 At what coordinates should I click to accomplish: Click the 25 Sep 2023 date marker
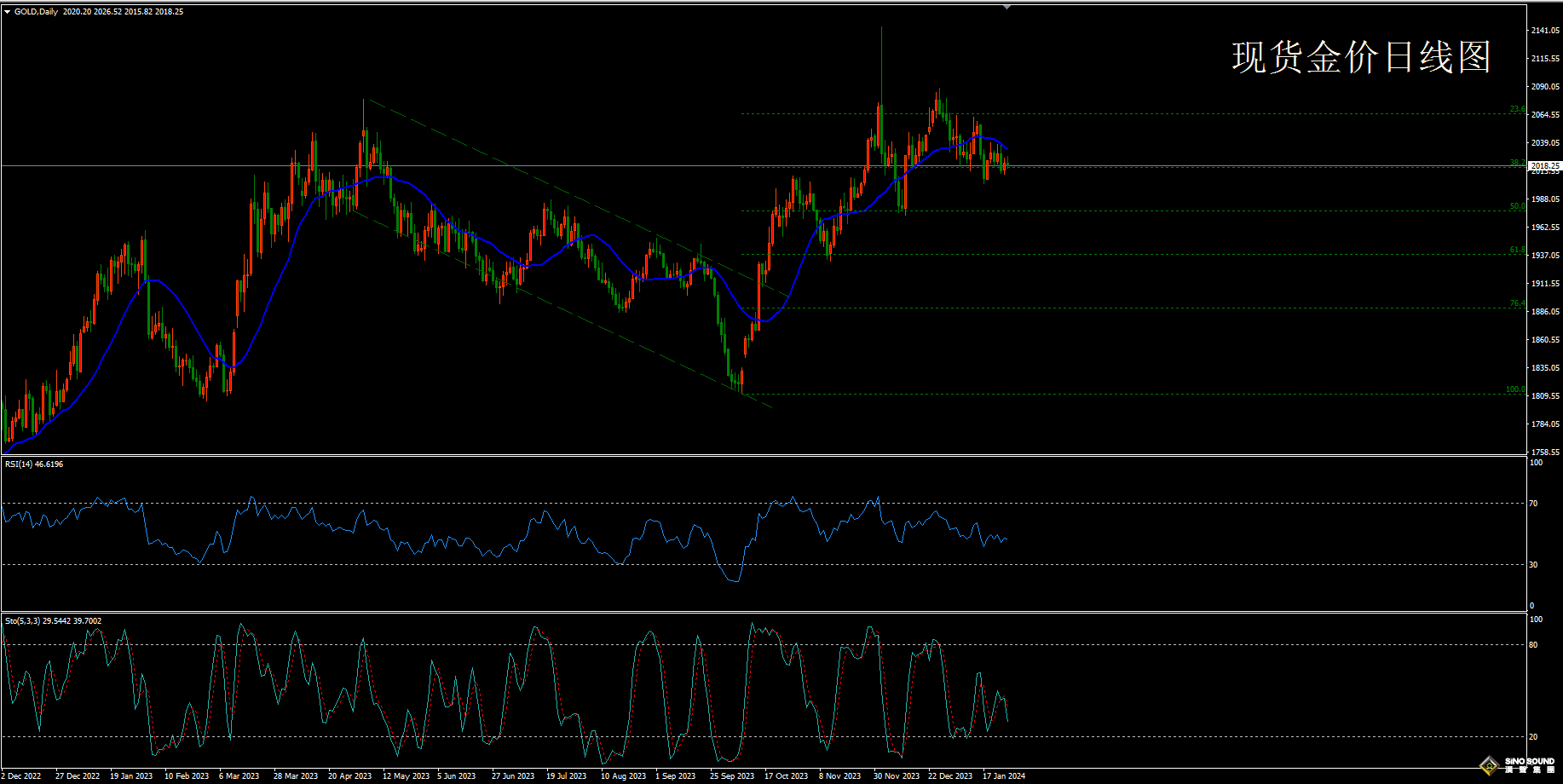coord(733,776)
